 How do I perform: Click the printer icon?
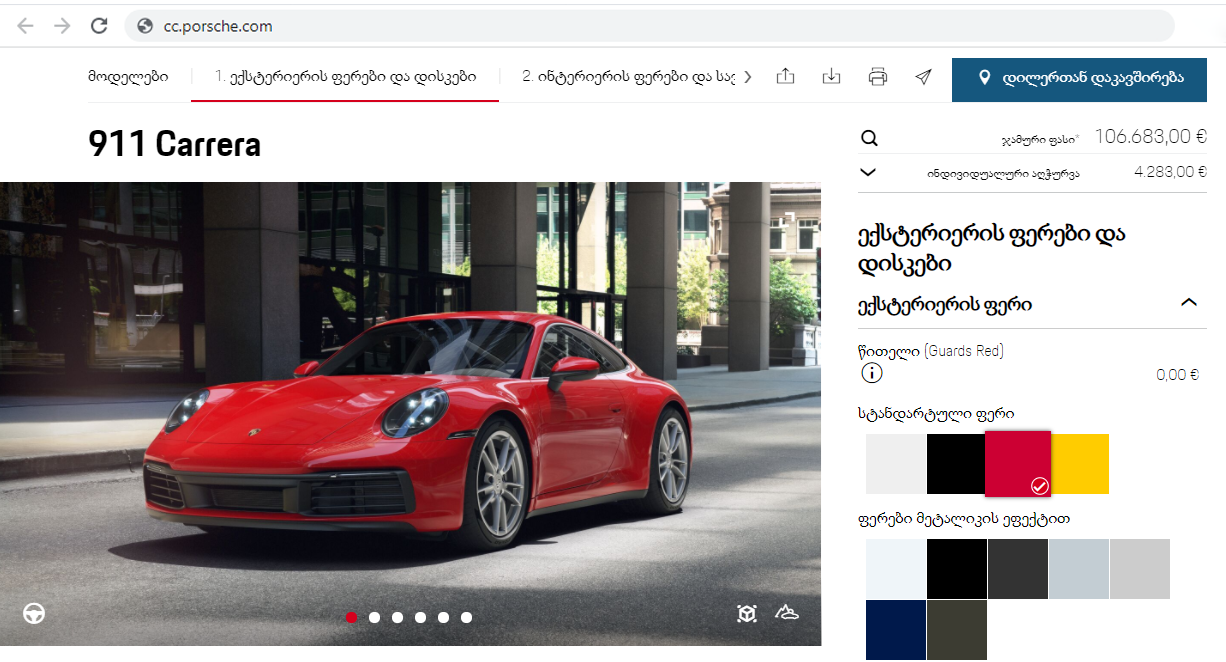[x=877, y=77]
